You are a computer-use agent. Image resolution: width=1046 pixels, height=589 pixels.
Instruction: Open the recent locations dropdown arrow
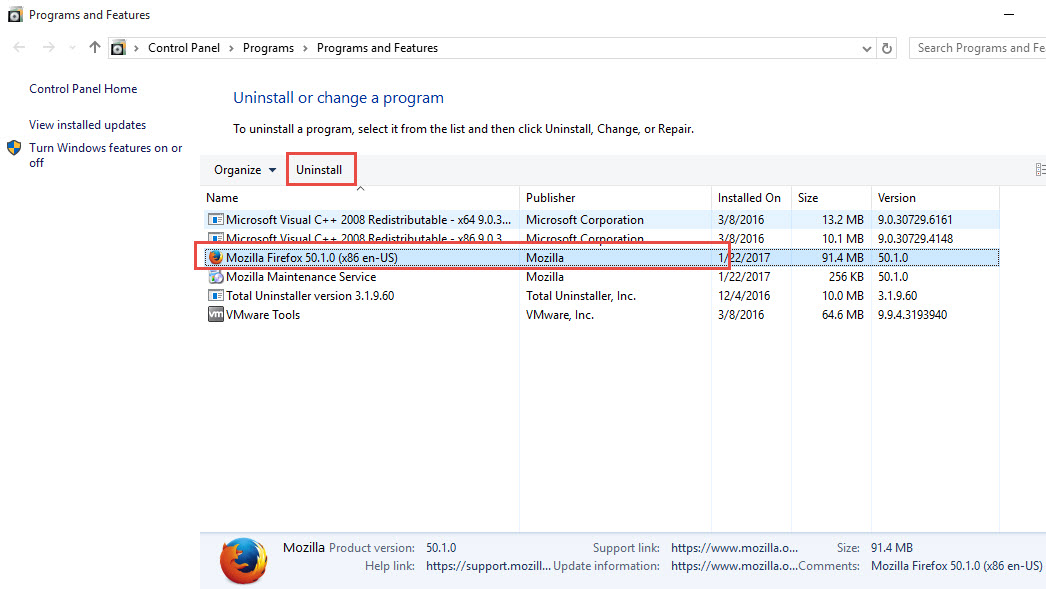coord(72,48)
